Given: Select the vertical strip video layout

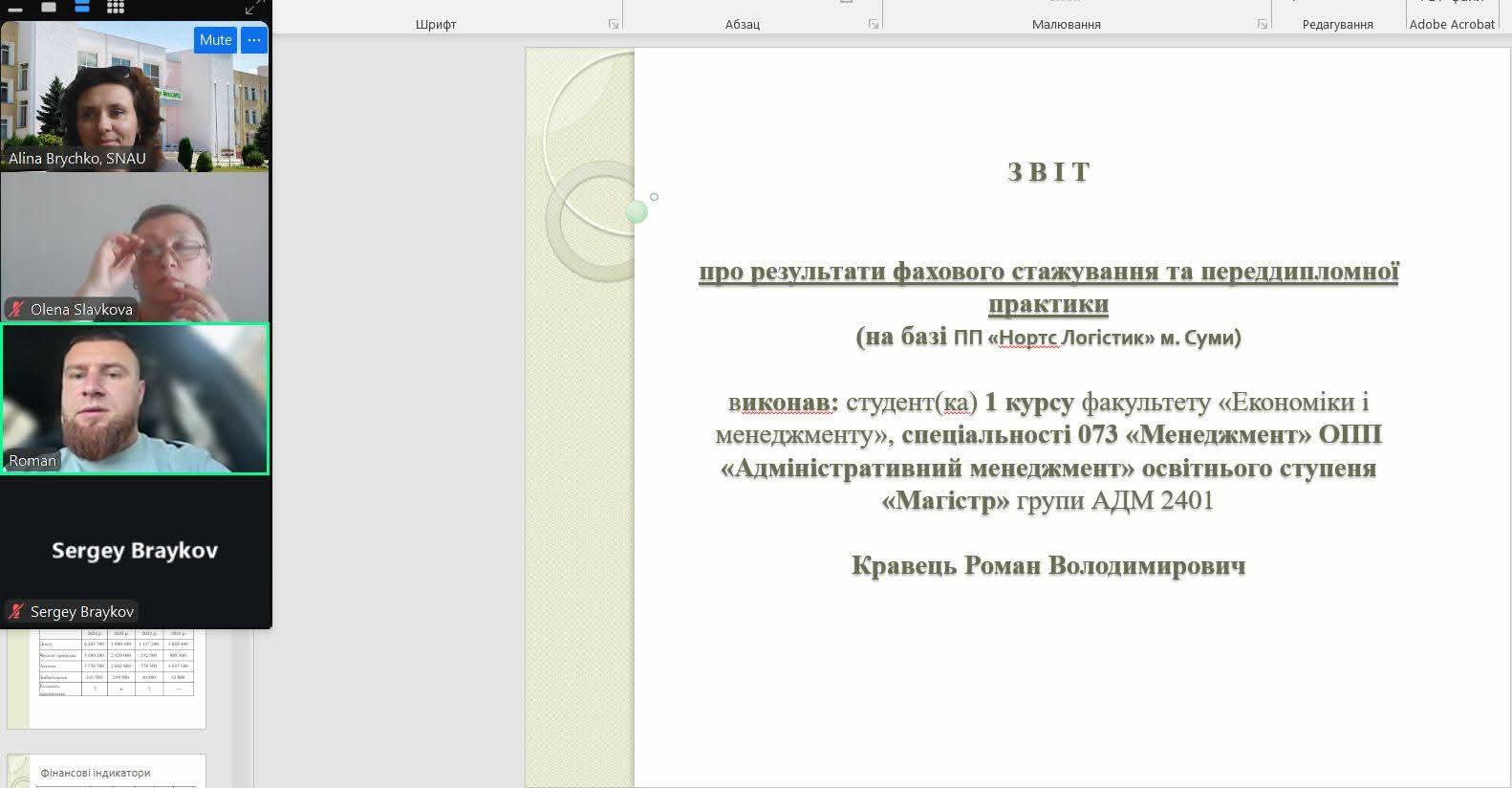Looking at the screenshot, I should (x=82, y=7).
